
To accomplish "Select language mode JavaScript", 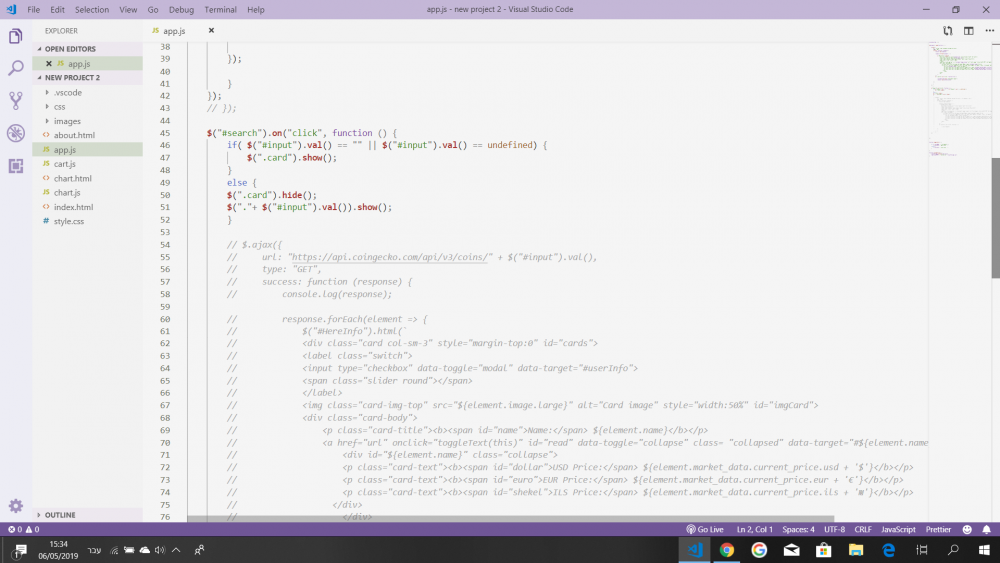I will pyautogui.click(x=898, y=529).
